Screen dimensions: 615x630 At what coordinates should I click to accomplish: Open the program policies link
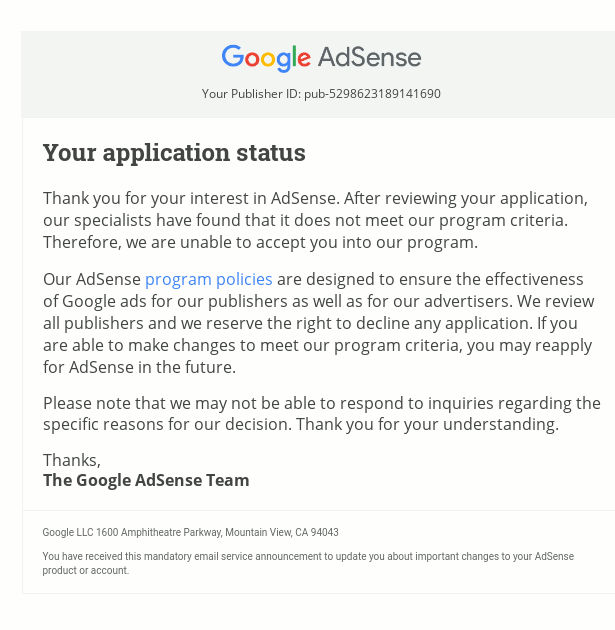208,280
